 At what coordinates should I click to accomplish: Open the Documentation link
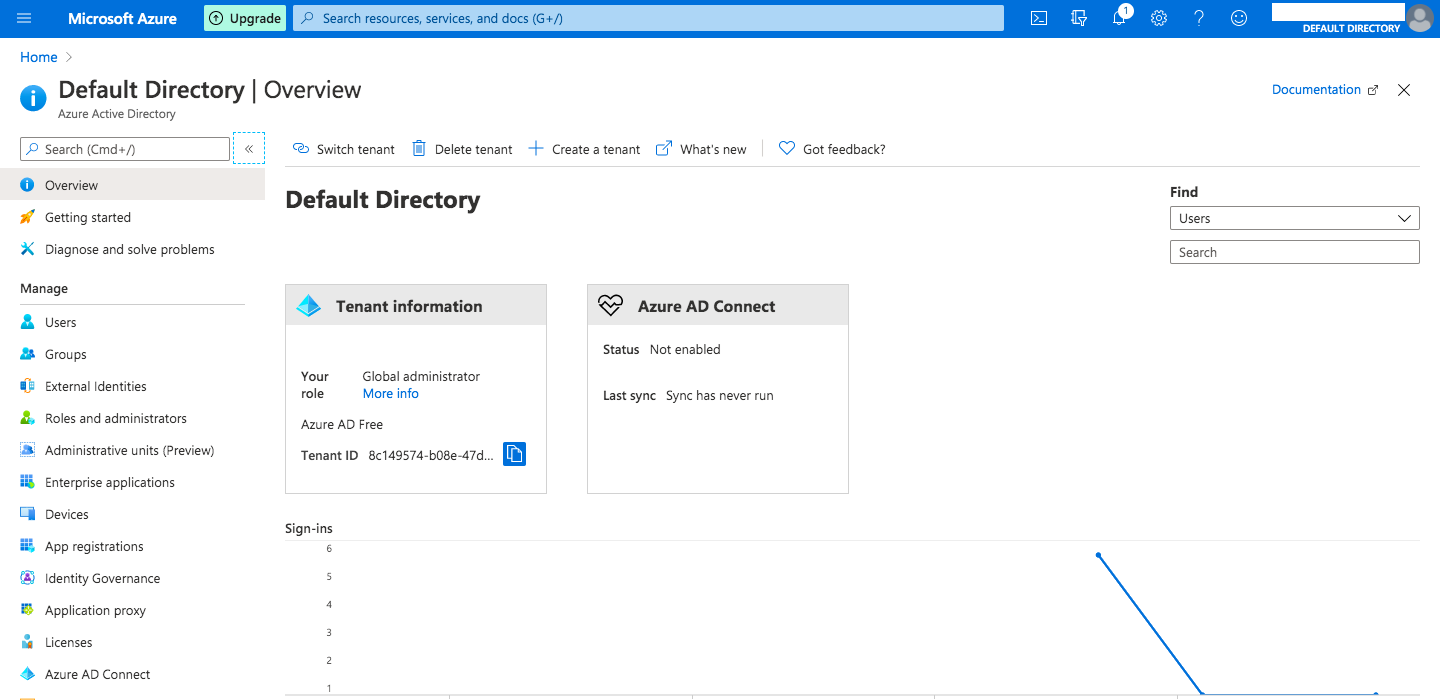coord(1325,89)
